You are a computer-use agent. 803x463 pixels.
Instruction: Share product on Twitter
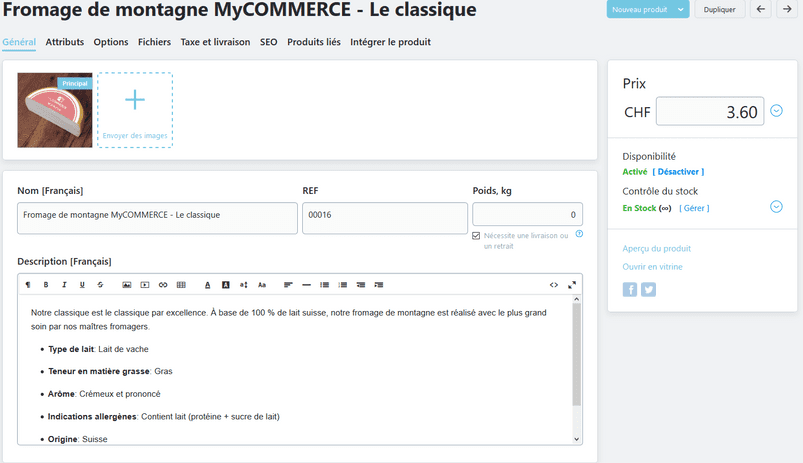[648, 289]
